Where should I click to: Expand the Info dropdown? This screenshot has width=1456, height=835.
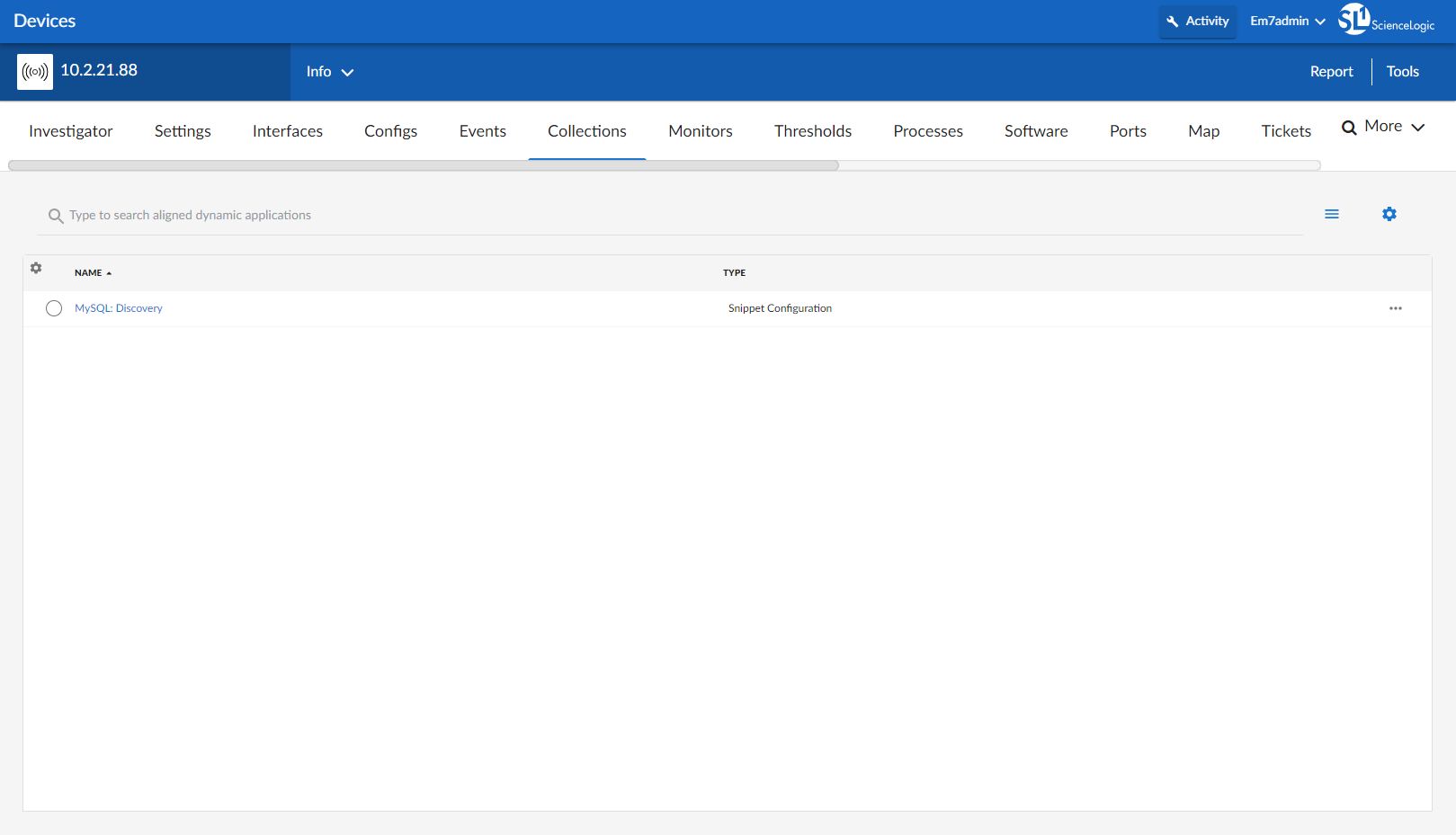[x=329, y=72]
